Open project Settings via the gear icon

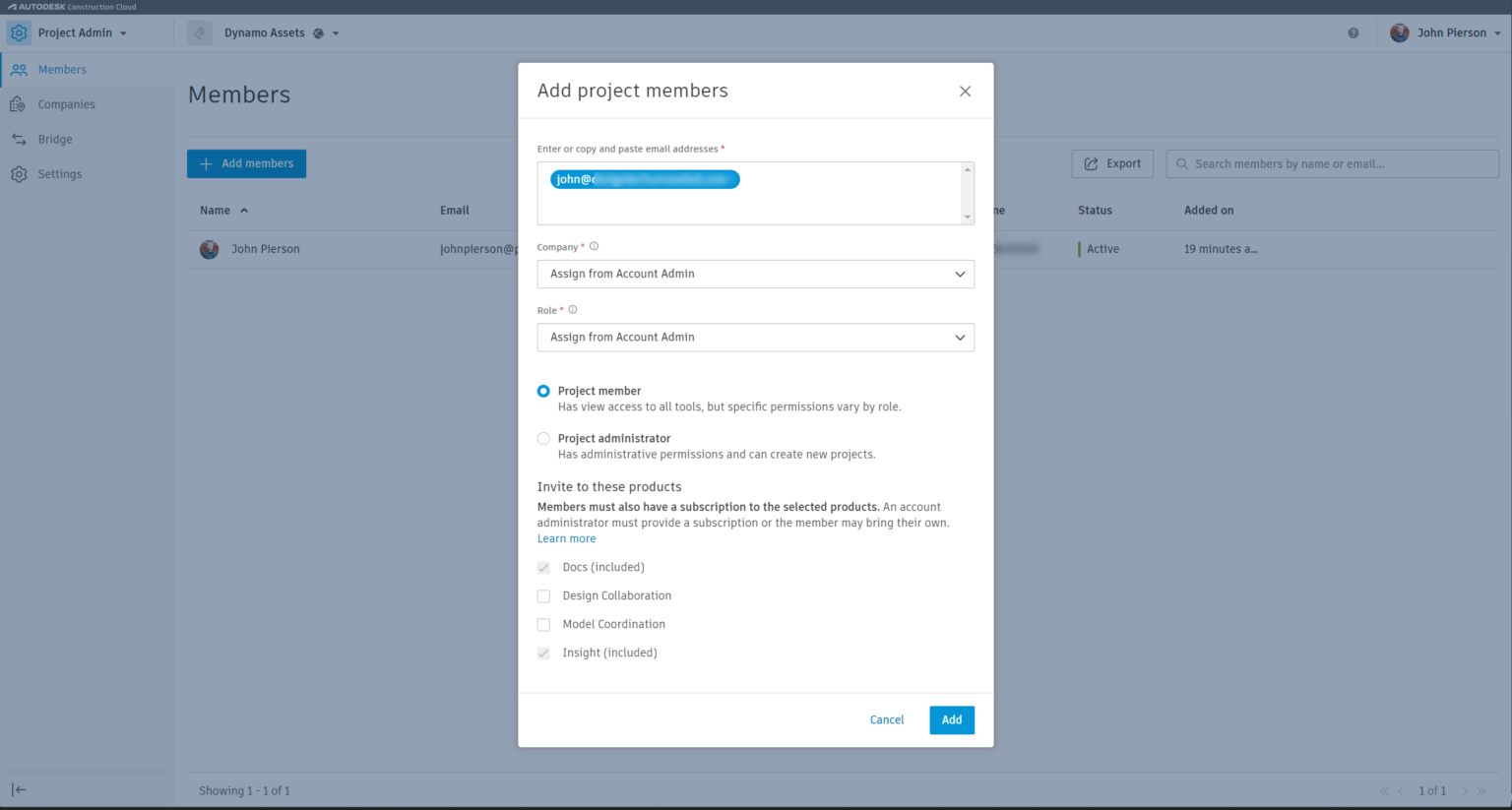click(18, 173)
